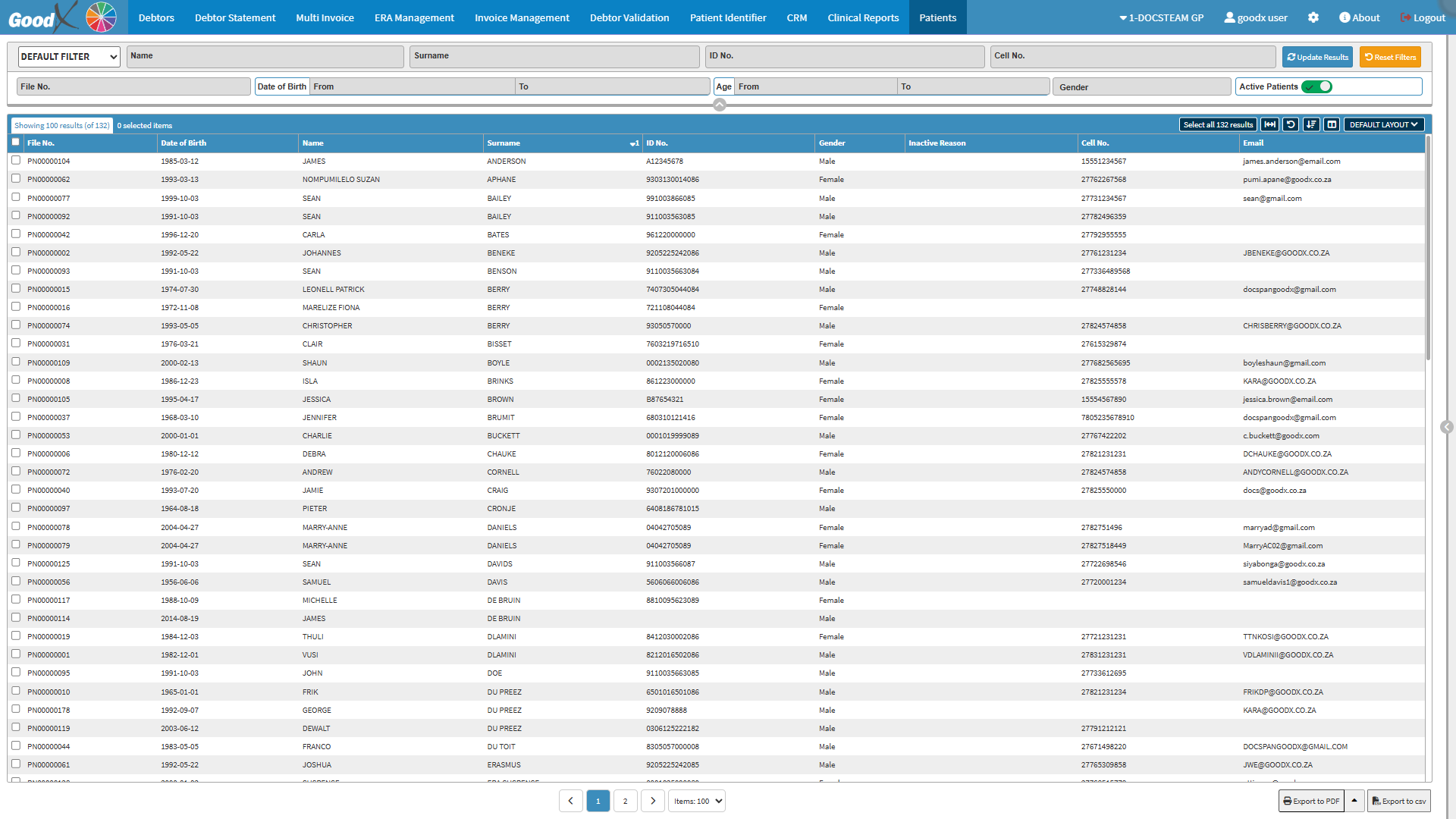Expand the DEFAULT LAYOUT dropdown
Image resolution: width=1456 pixels, height=819 pixels.
pyautogui.click(x=1383, y=124)
